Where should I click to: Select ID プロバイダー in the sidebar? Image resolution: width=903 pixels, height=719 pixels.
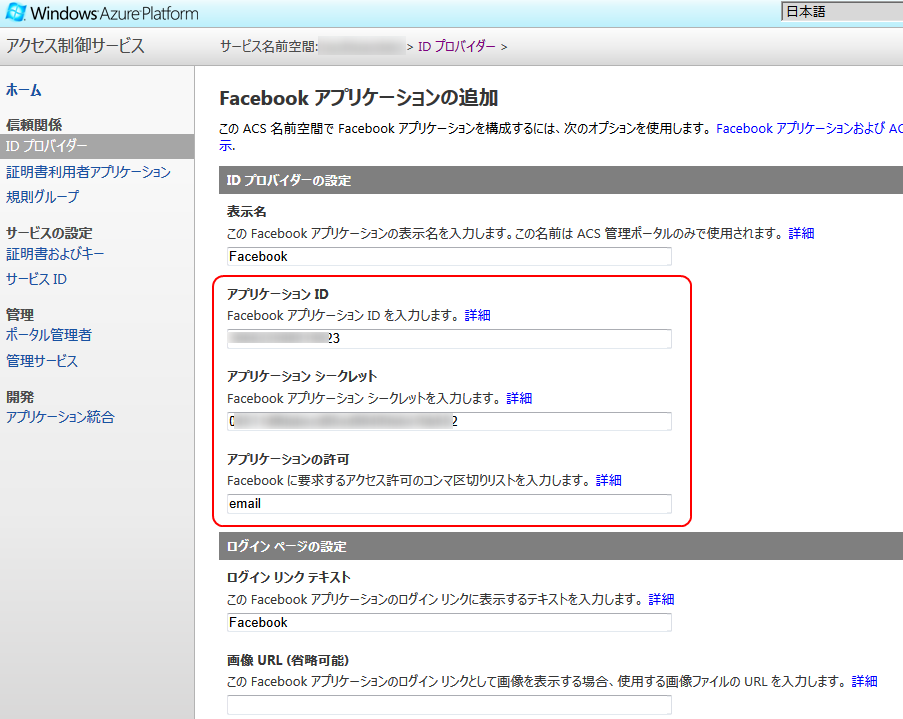click(97, 146)
